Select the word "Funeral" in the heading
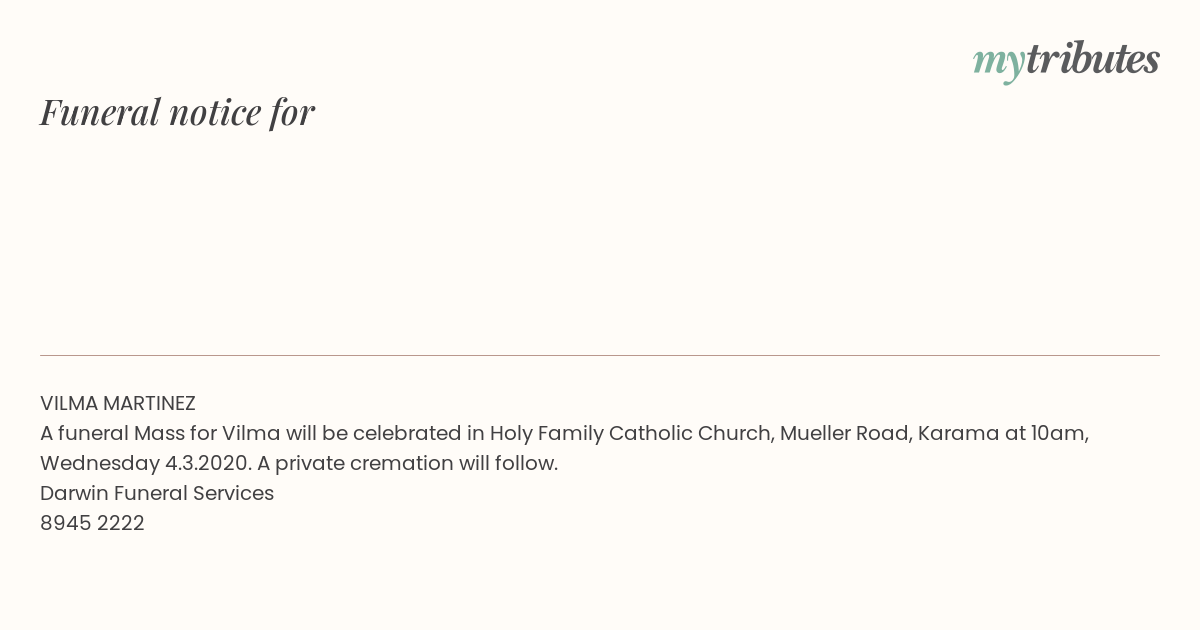The width and height of the screenshot is (1200, 630). coord(100,112)
